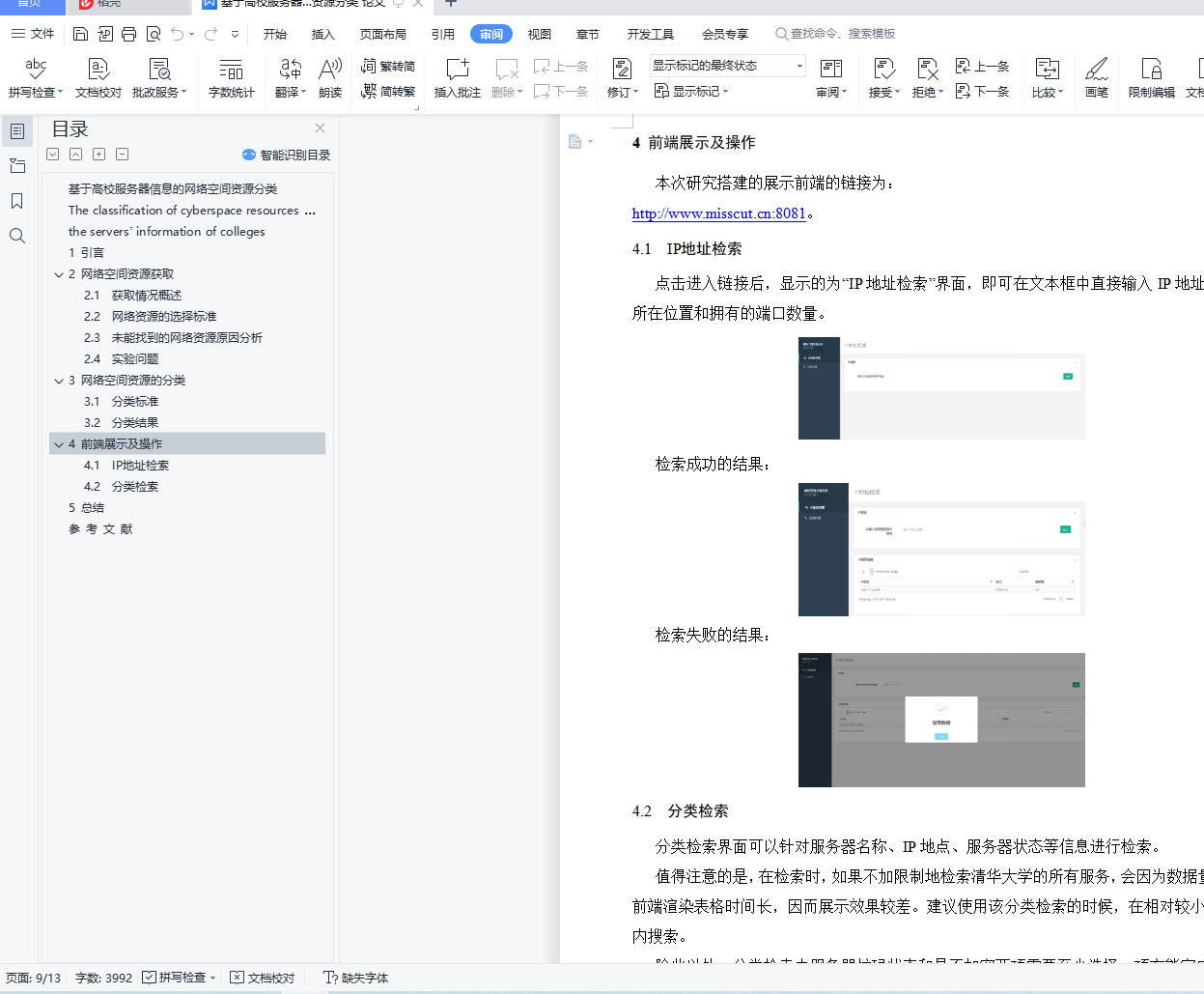
Task: Click the redo arrow icon
Action: click(210, 34)
